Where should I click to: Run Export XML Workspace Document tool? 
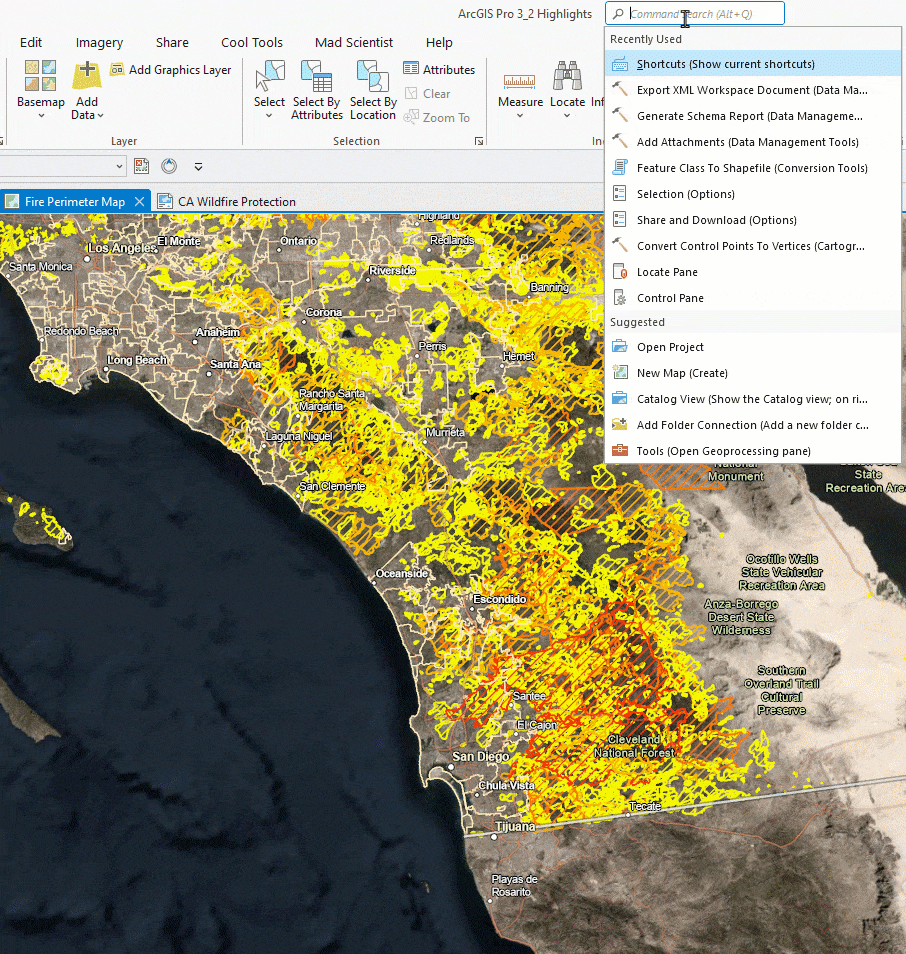753,90
